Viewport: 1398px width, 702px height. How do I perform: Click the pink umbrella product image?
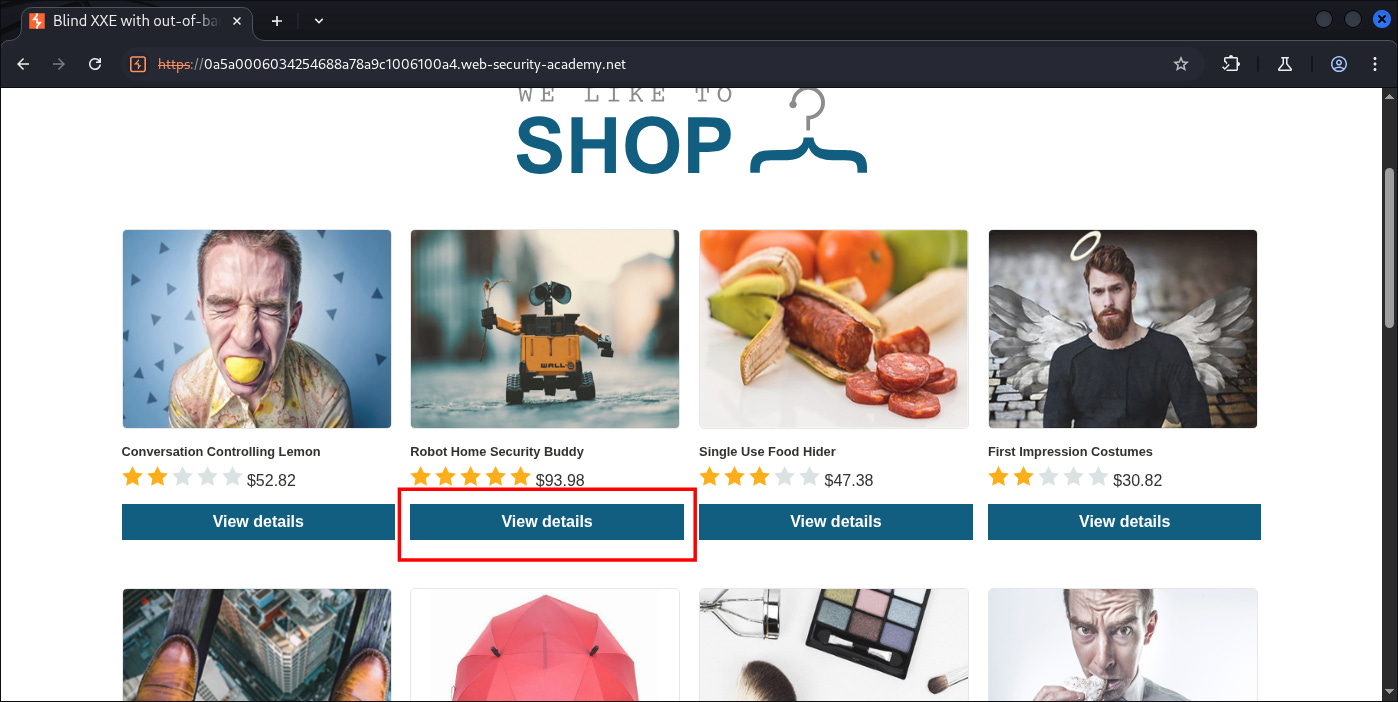[x=545, y=645]
